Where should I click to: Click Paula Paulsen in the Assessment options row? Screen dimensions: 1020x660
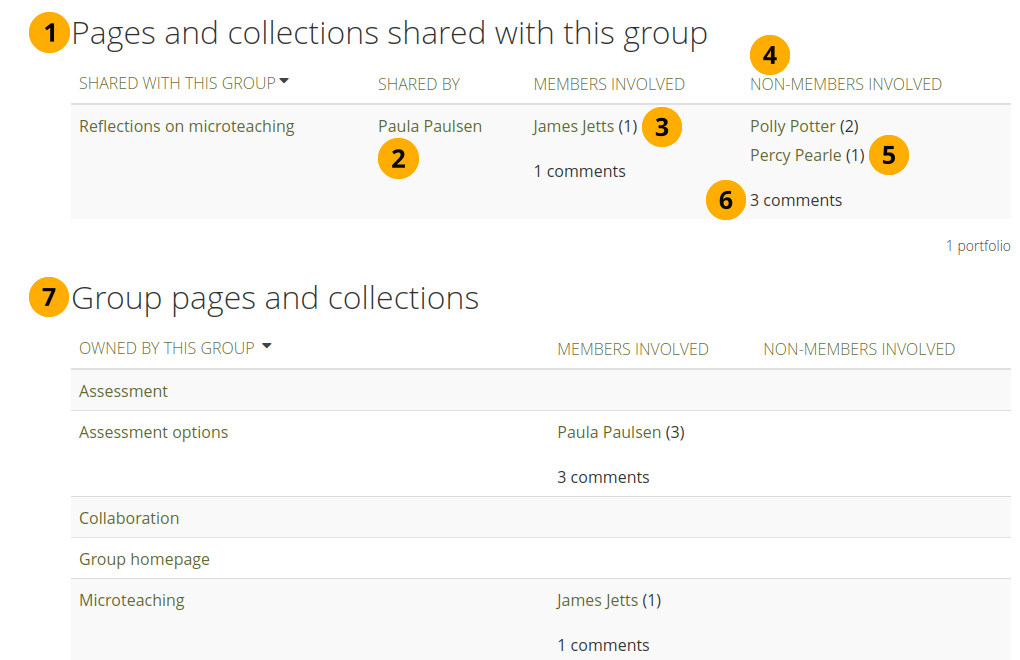tap(608, 433)
